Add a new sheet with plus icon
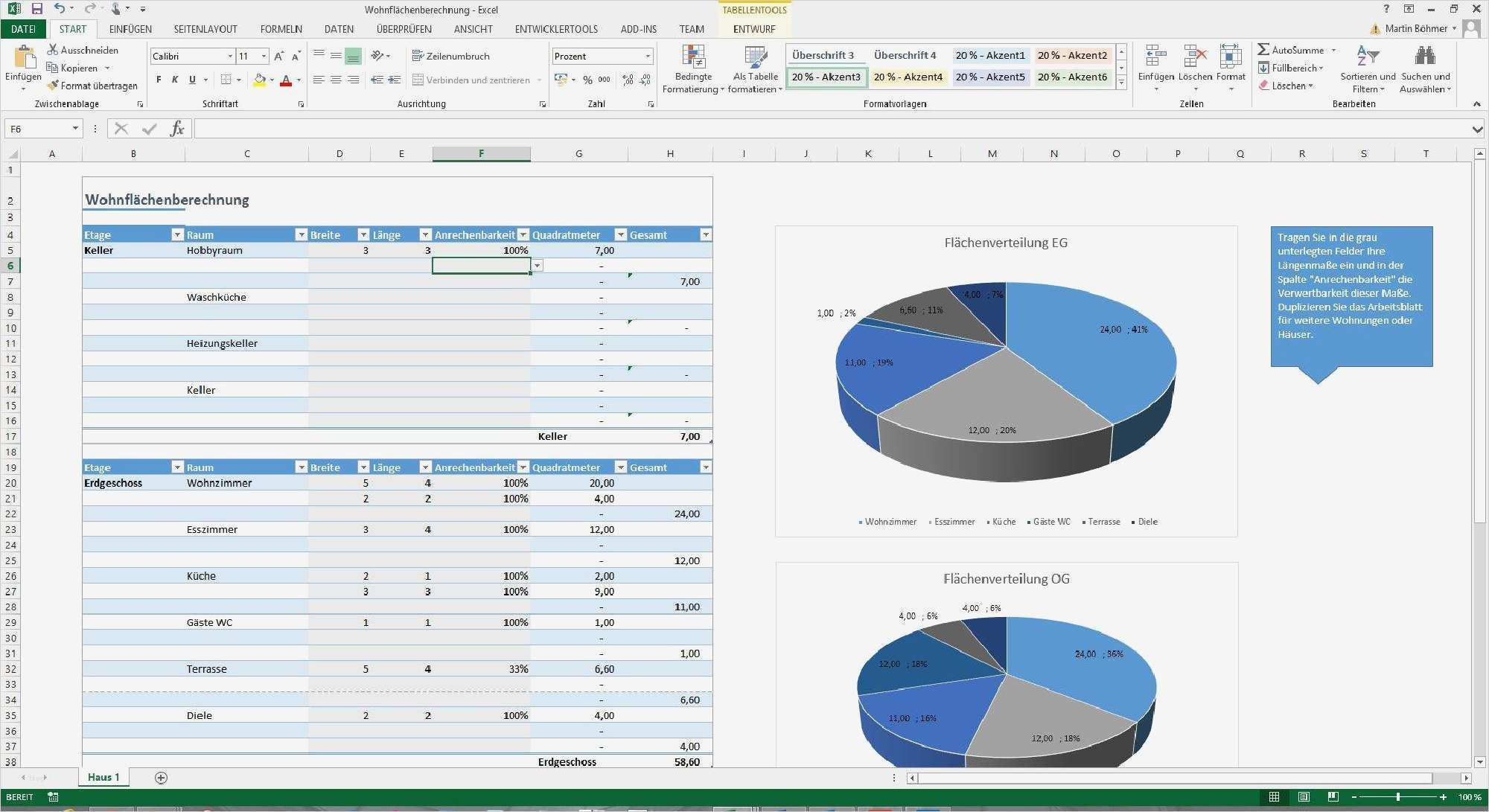Viewport: 1489px width, 812px height. 161,778
